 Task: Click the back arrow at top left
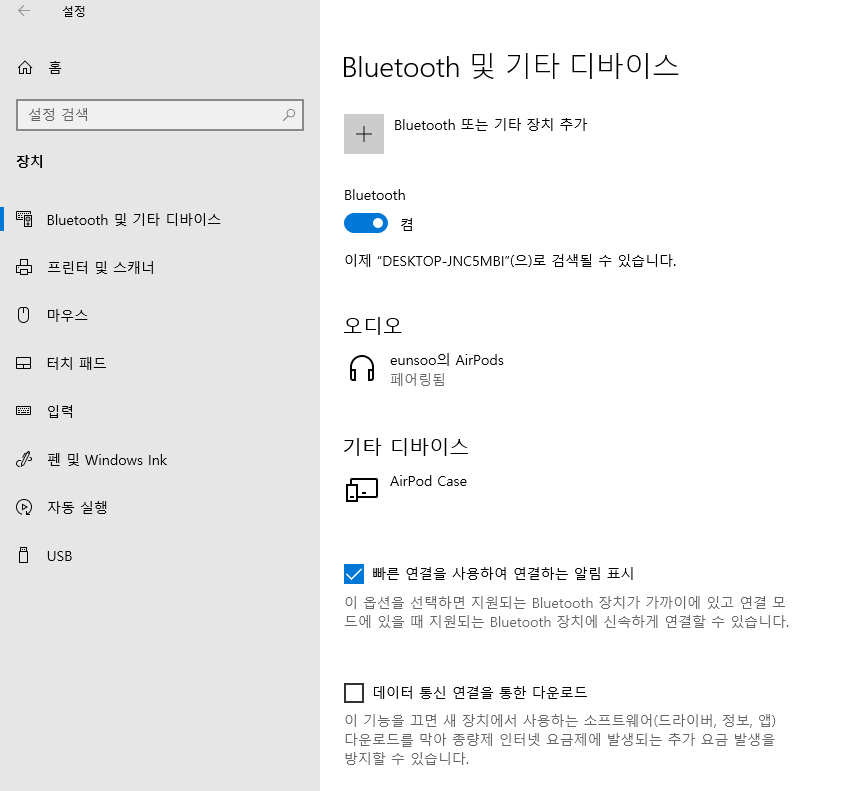click(x=22, y=11)
